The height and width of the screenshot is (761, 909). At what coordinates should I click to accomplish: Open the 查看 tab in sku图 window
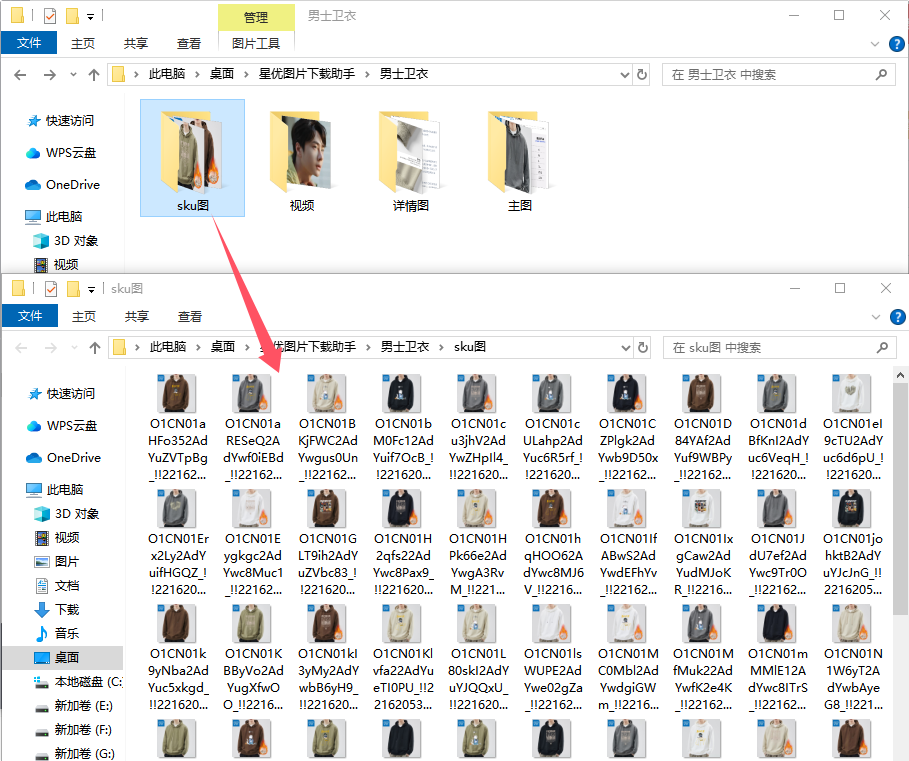[190, 316]
